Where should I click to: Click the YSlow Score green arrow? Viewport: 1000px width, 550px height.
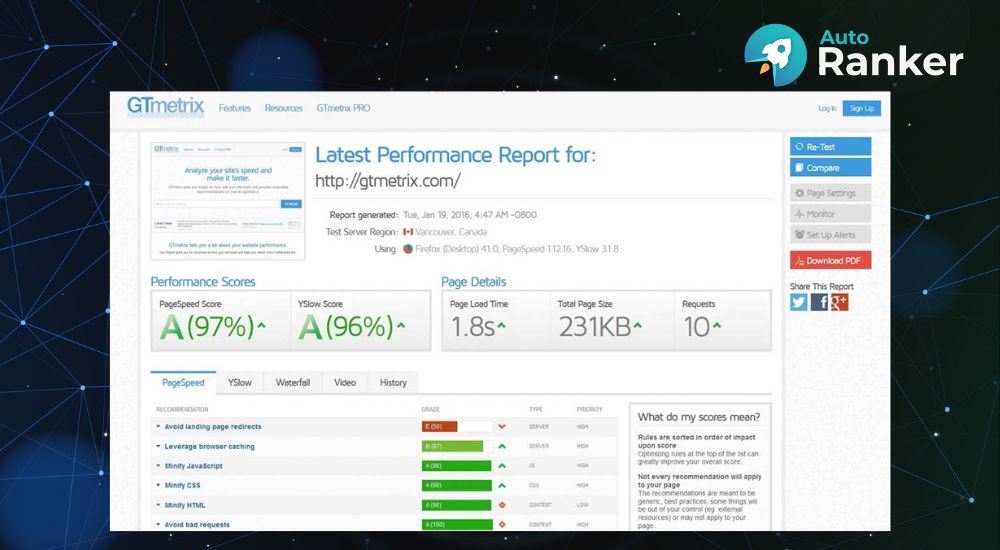[x=401, y=325]
